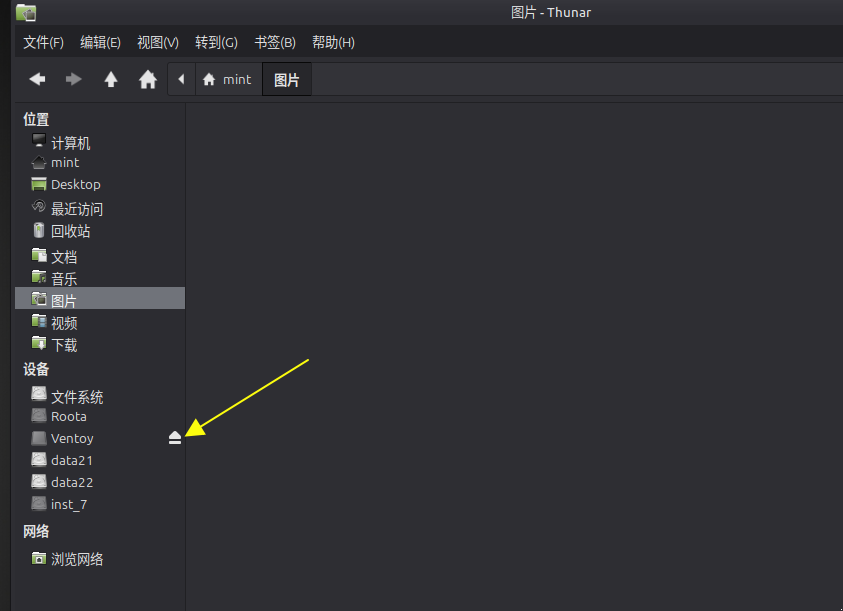Open the 书签(B) menu
This screenshot has height=611, width=843.
point(275,42)
